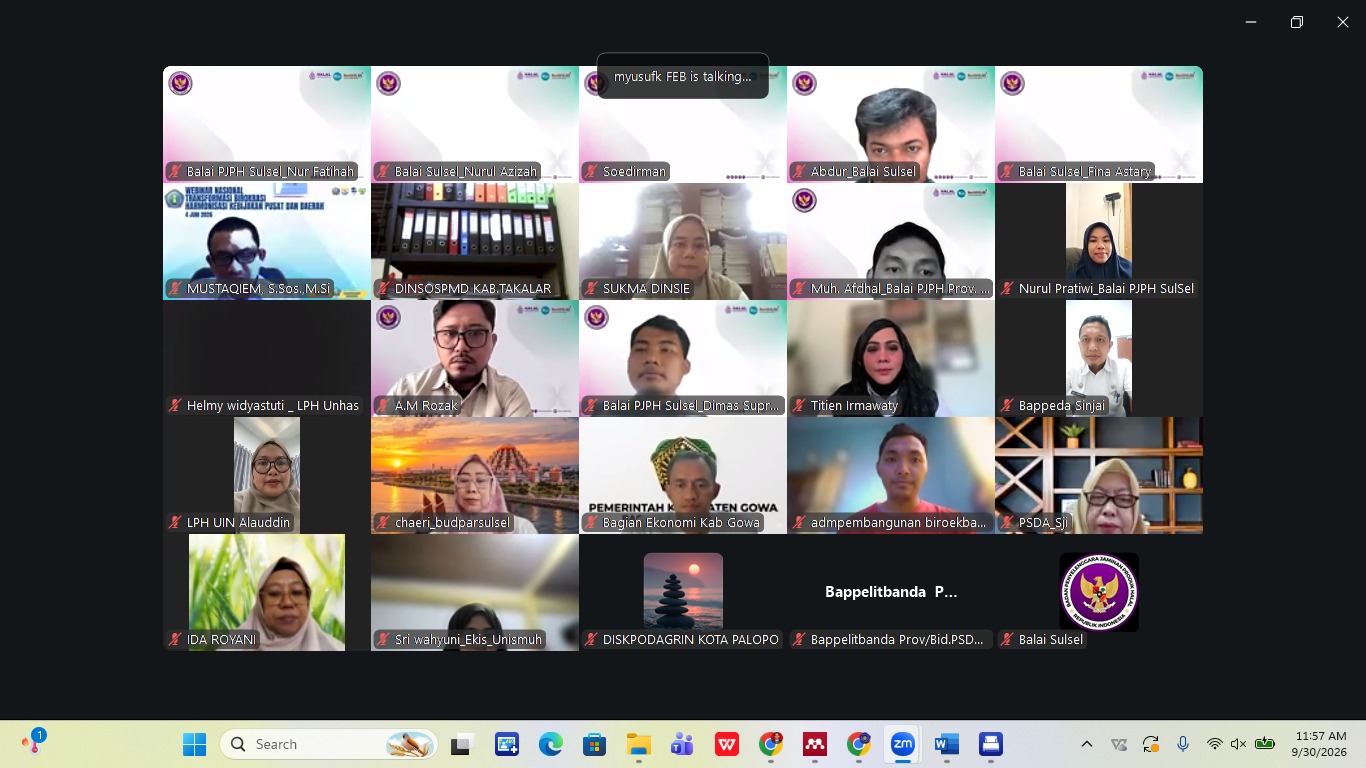Viewport: 1366px width, 768px height.
Task: Click the name label Helmy widyastuti _ LPH Unhas
Action: pyautogui.click(x=273, y=405)
